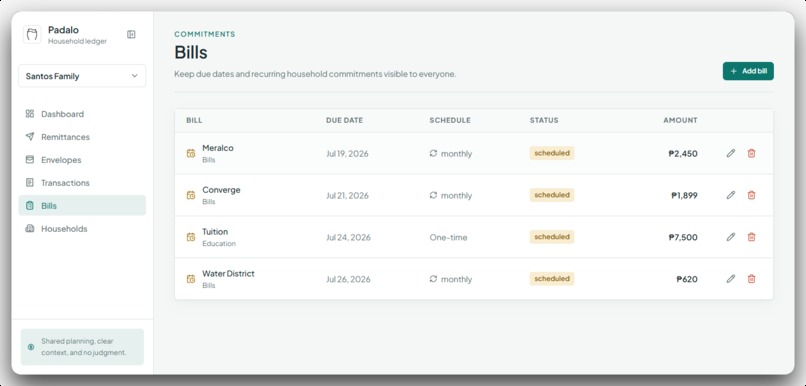
Task: Go to Dashboard in sidebar
Action: (82, 114)
